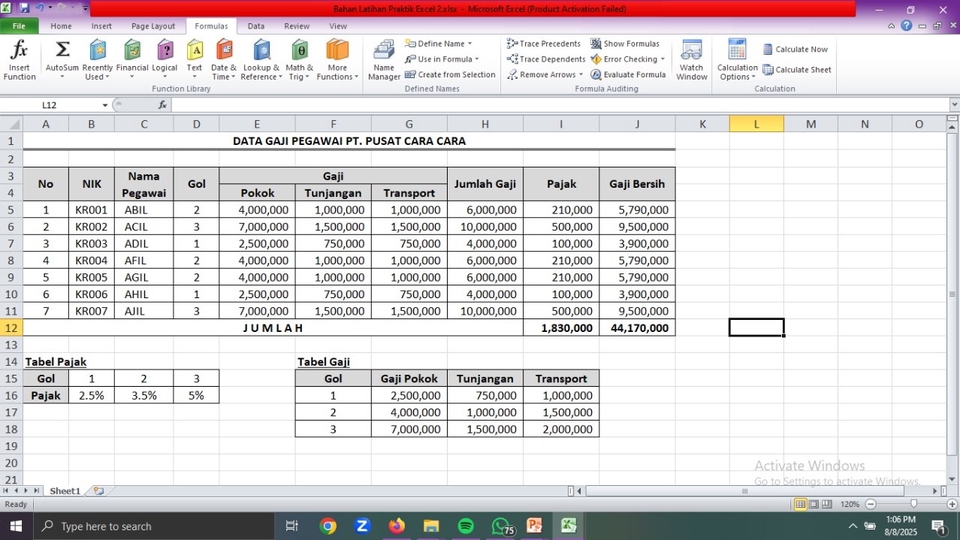Switch to the Data tab
The width and height of the screenshot is (960, 540).
pyautogui.click(x=256, y=26)
